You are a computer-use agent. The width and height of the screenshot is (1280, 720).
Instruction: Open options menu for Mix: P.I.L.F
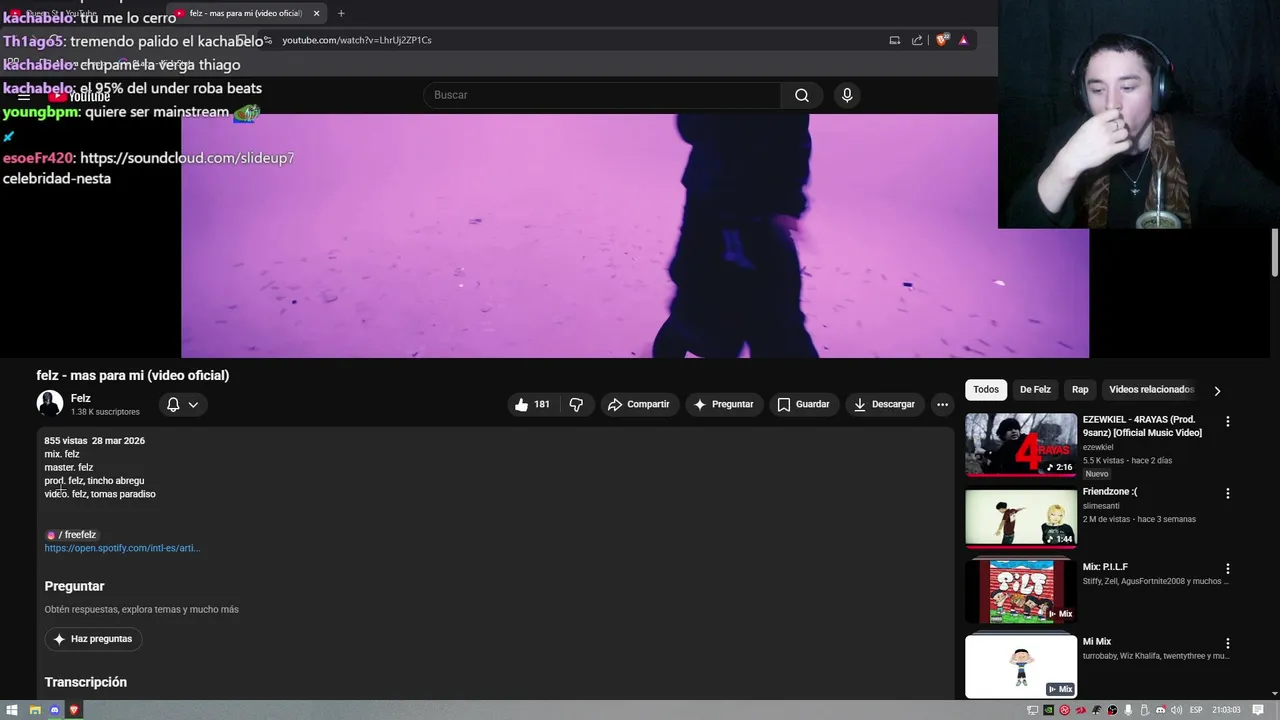(x=1228, y=568)
